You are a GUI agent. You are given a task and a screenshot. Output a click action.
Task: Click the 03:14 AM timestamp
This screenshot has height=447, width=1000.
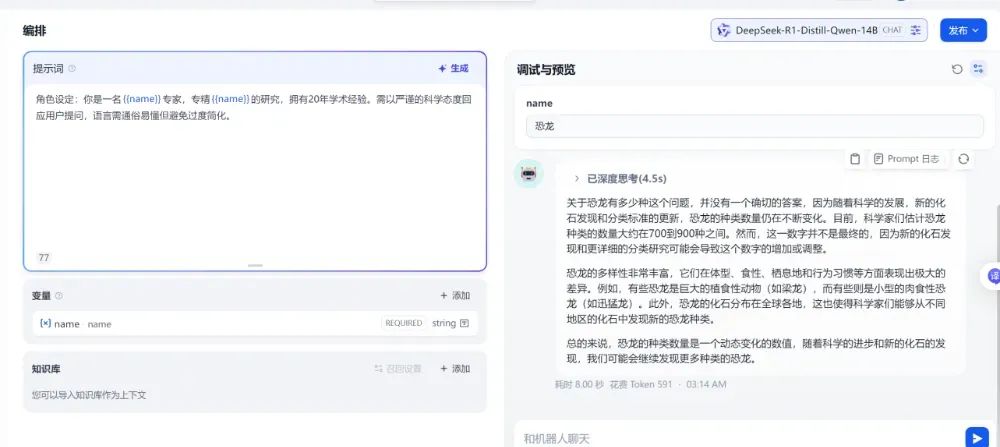click(706, 385)
